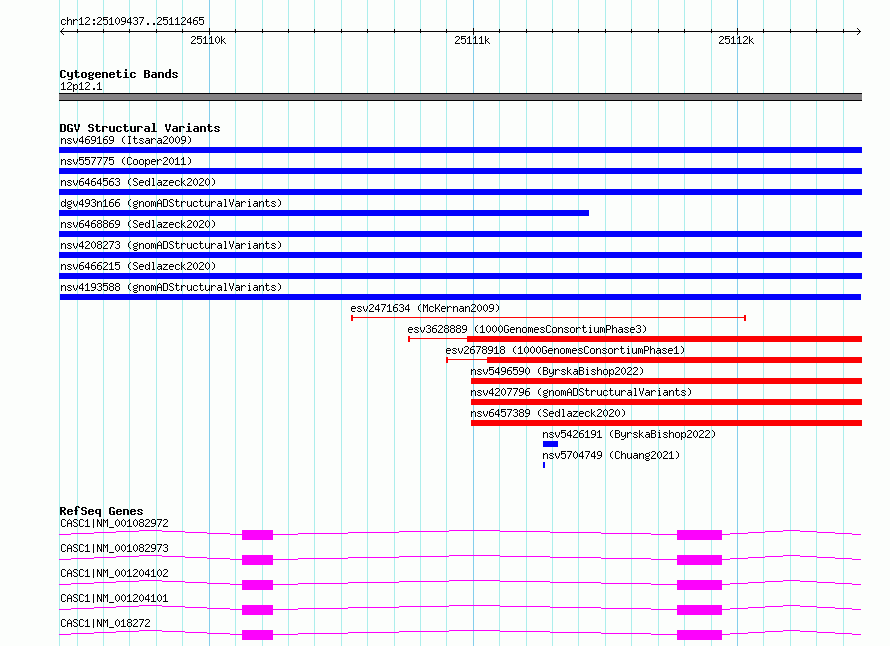The image size is (890, 646).
Task: Select CASC1|NM_018272 transcript label
Action: (105, 623)
